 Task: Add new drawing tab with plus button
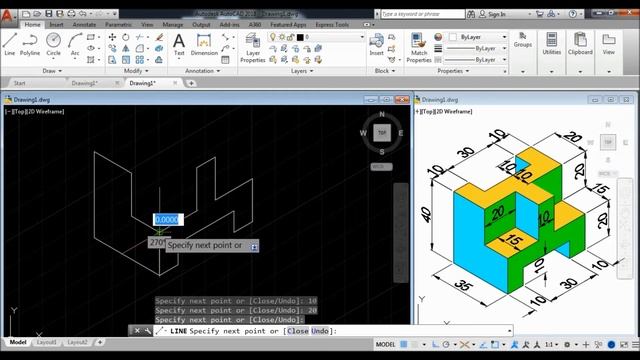(x=191, y=83)
